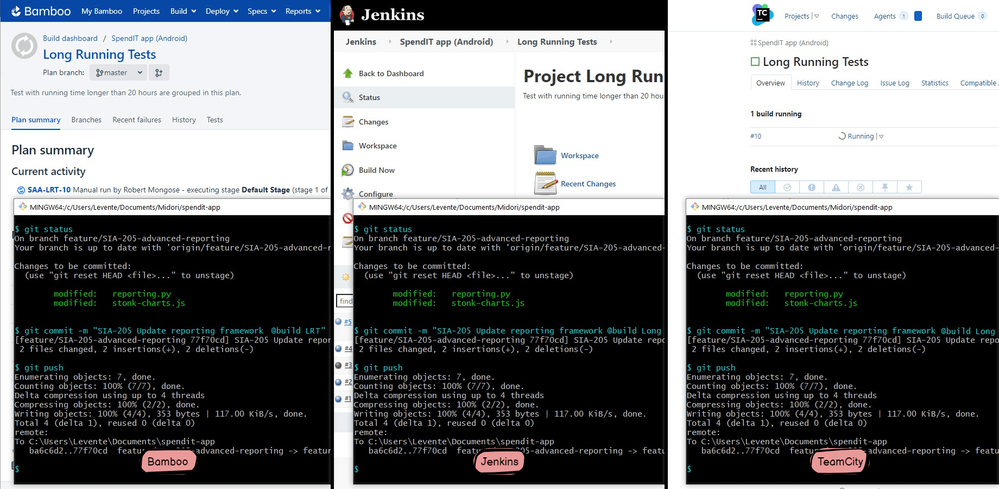Click the blue agent icon beside Agents
999x489 pixels.
point(918,16)
